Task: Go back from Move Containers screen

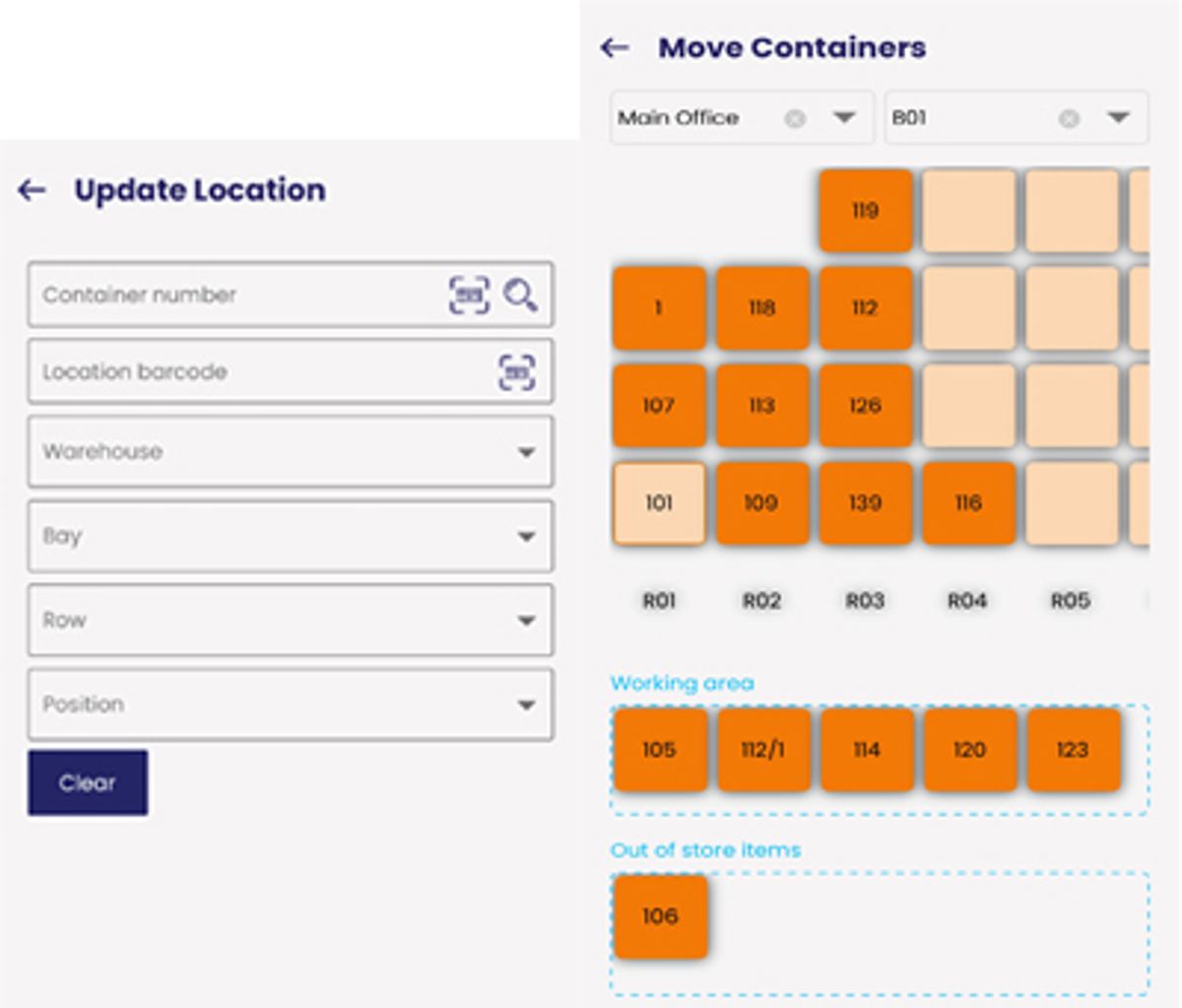Action: pos(615,47)
